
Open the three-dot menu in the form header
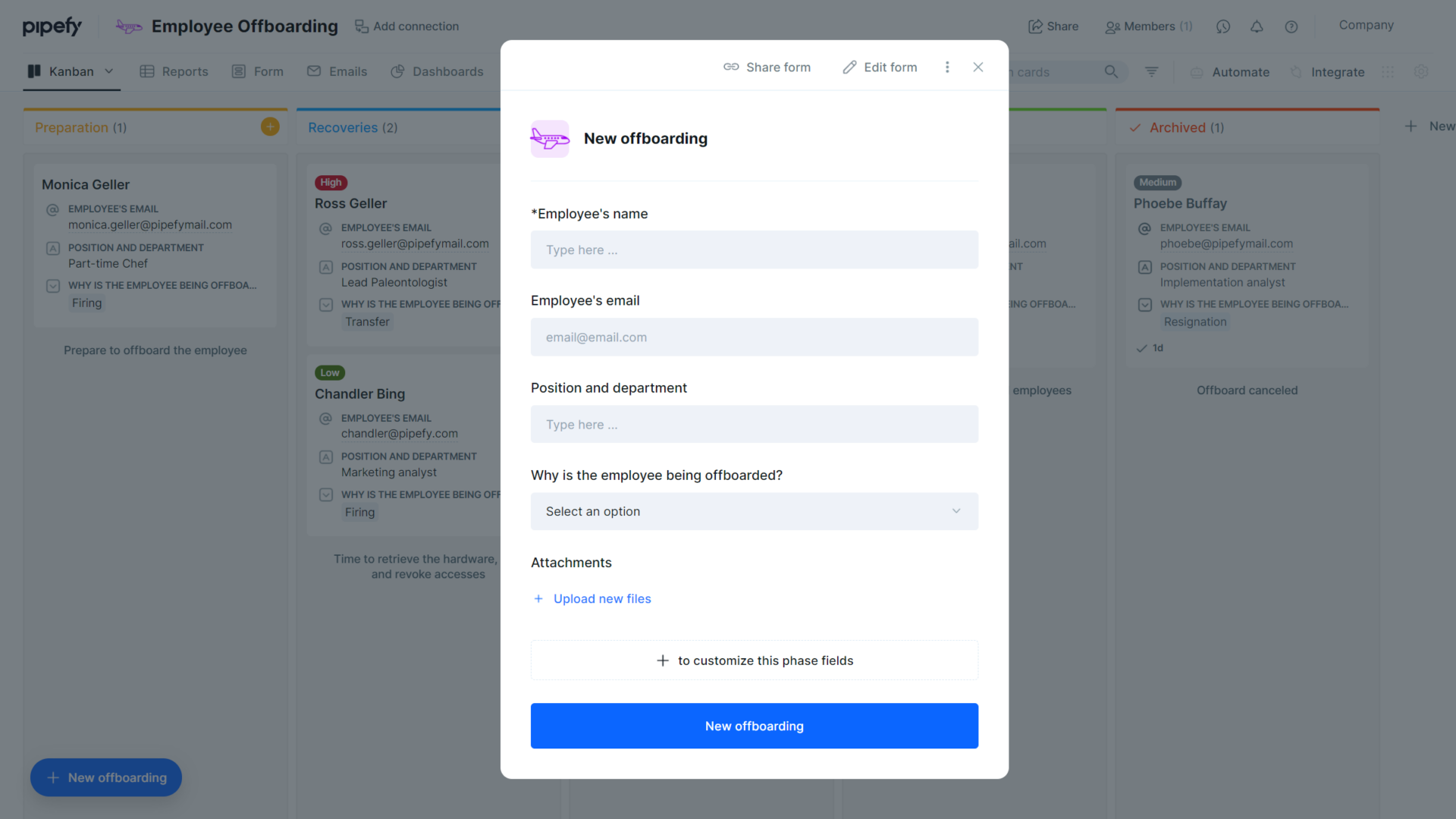[x=946, y=67]
